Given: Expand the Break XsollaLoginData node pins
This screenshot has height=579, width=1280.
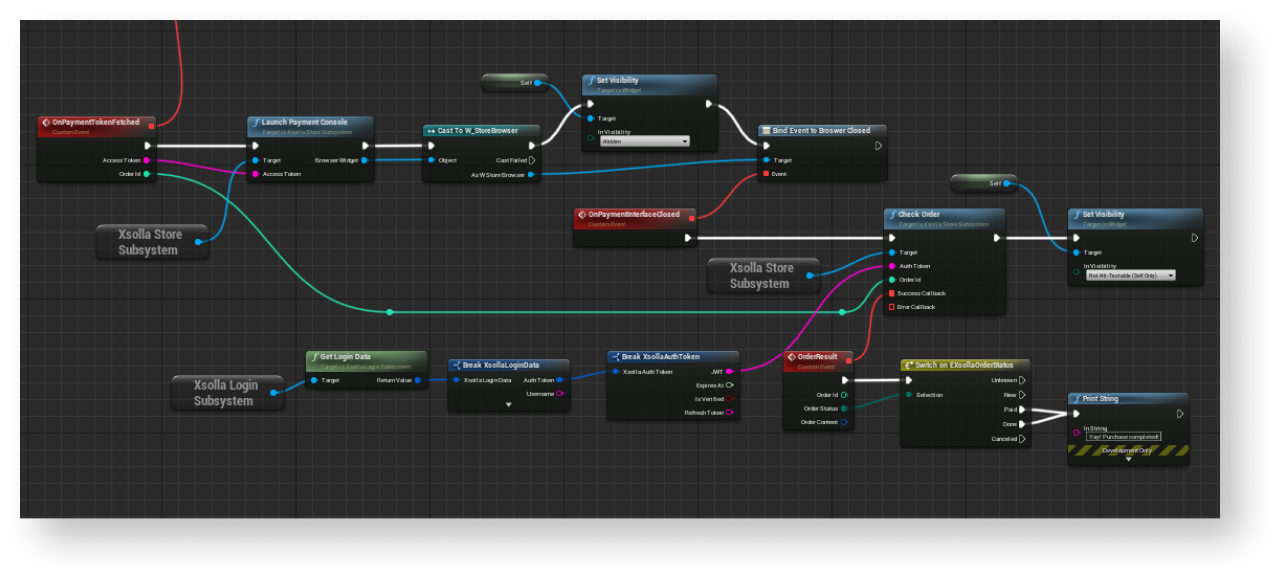Looking at the screenshot, I should pos(508,405).
